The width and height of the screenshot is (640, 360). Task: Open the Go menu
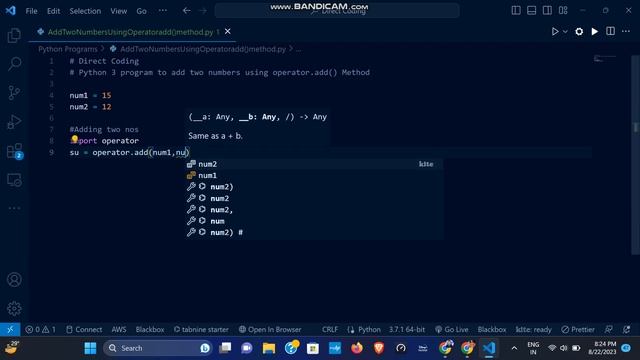(x=141, y=11)
